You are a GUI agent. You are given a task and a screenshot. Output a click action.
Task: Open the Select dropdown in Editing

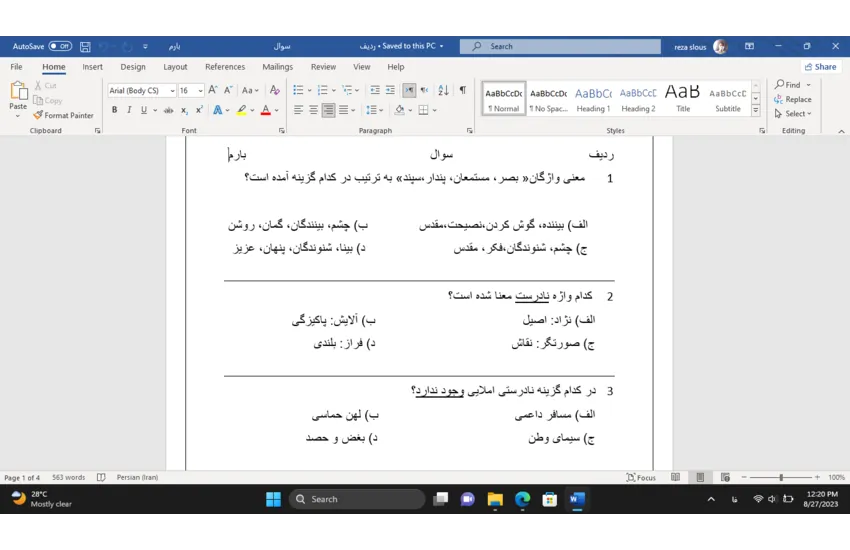coord(797,114)
